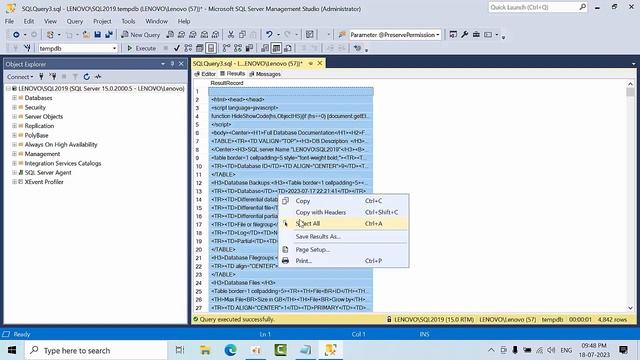Collapse the LENOVO\SQL2019 server node
This screenshot has width=640, height=360.
(x=8, y=89)
